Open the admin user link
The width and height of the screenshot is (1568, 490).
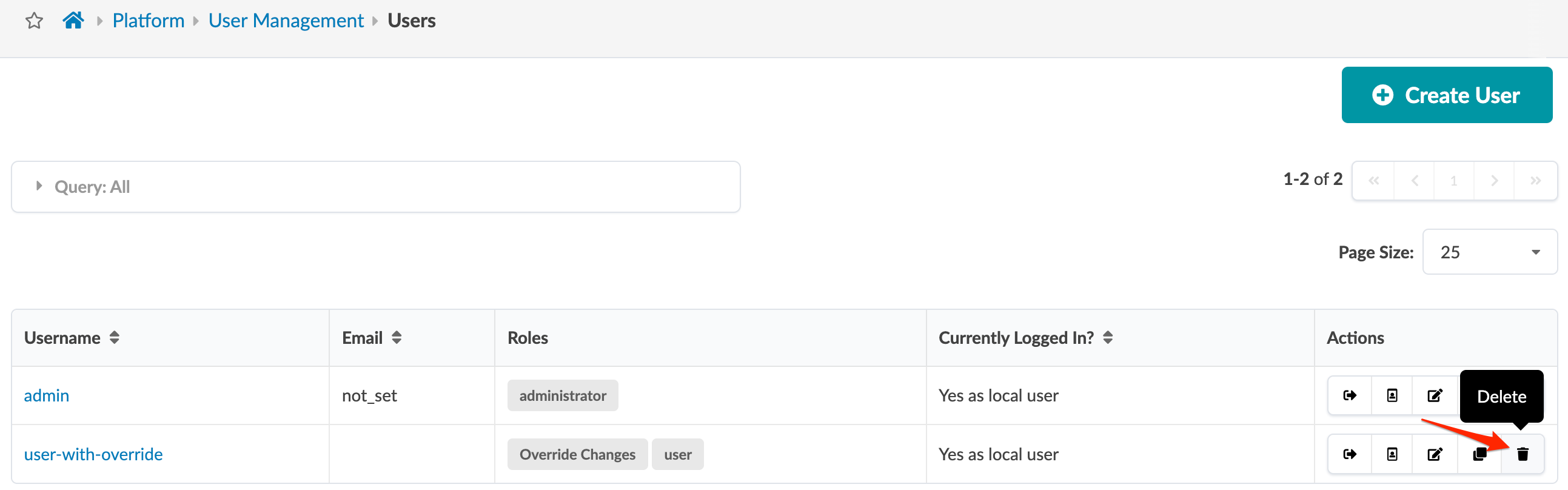point(46,395)
